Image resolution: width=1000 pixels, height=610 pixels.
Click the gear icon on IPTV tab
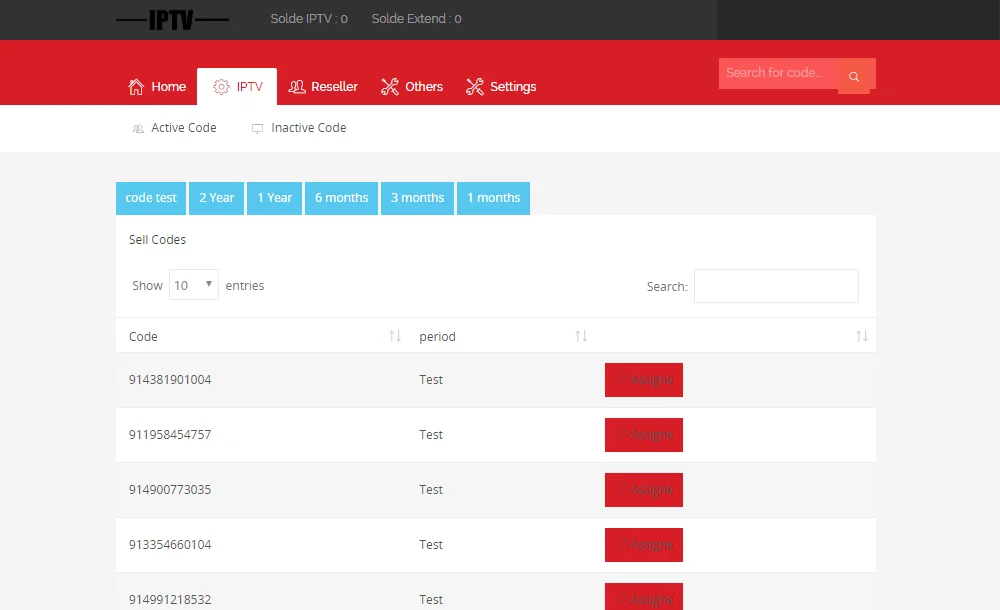(221, 87)
